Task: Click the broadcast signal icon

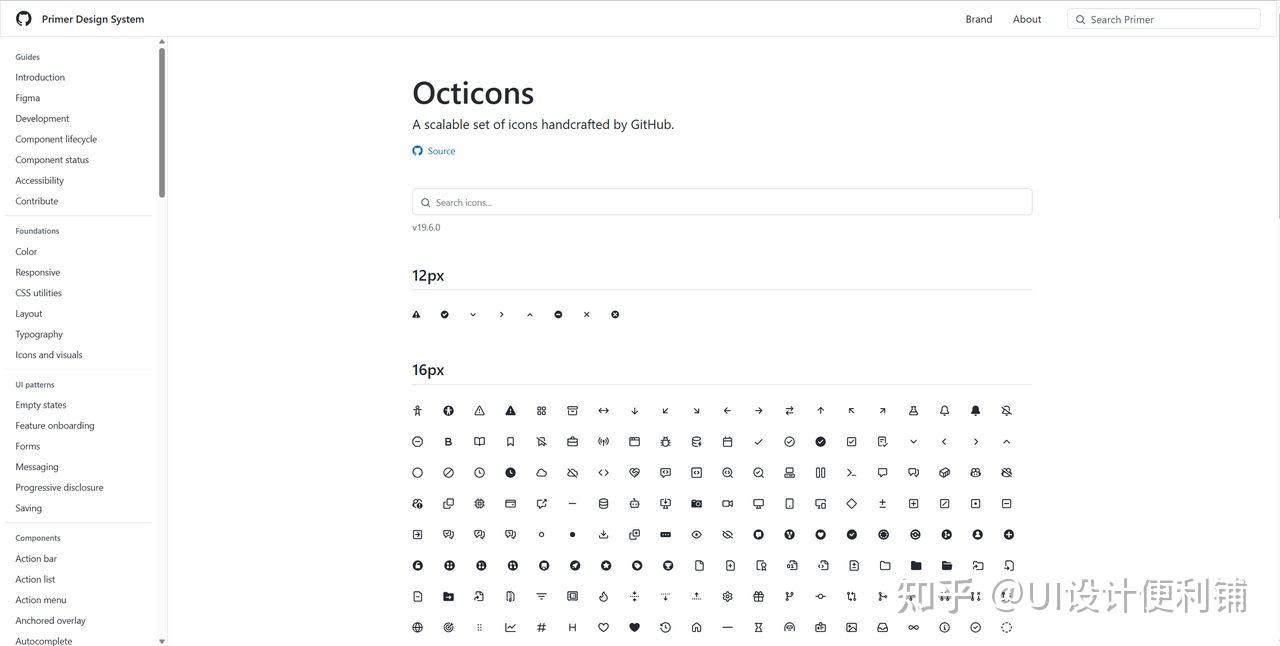Action: 603,442
